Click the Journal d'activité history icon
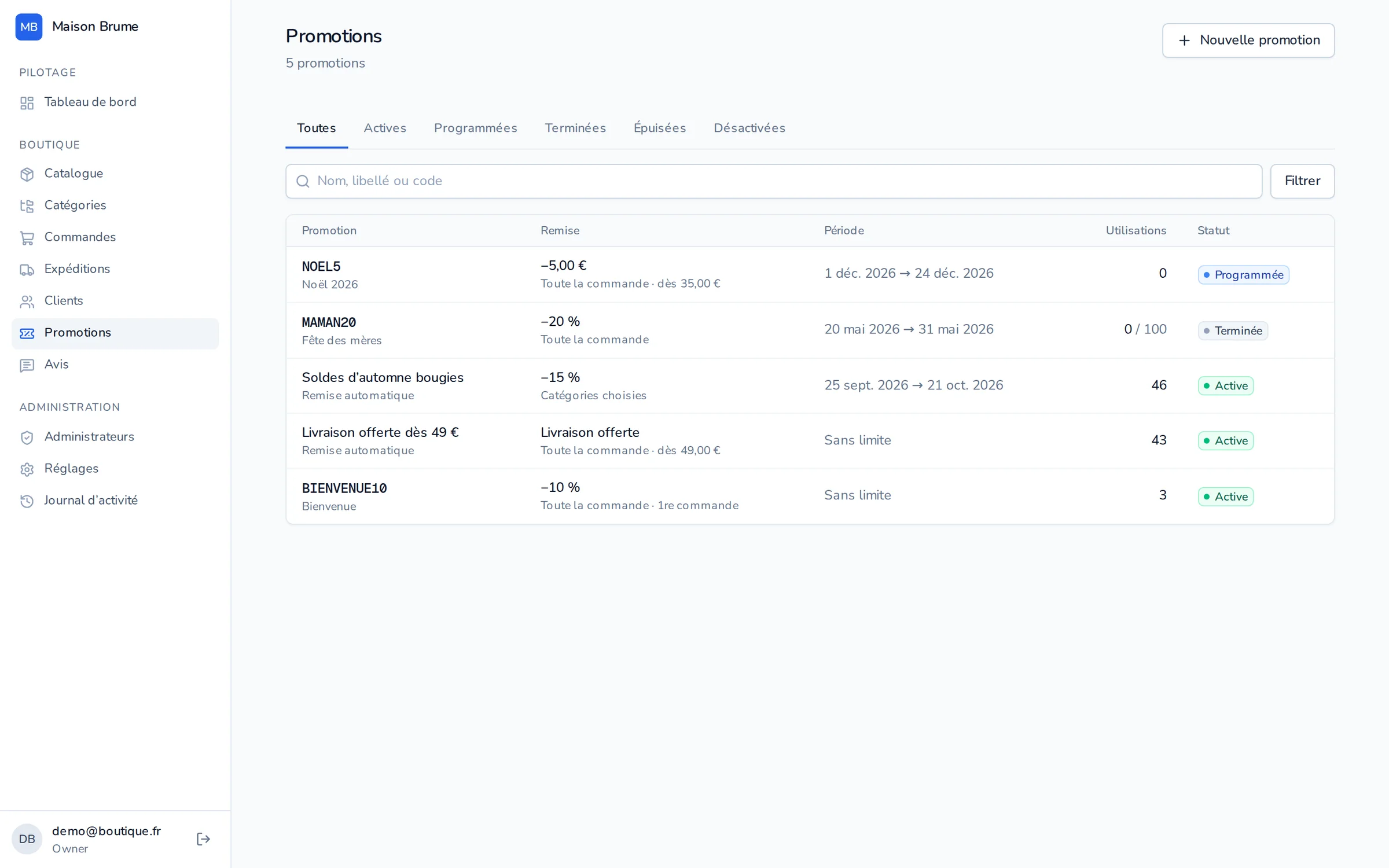Screen dimensions: 1389x868 [27, 501]
